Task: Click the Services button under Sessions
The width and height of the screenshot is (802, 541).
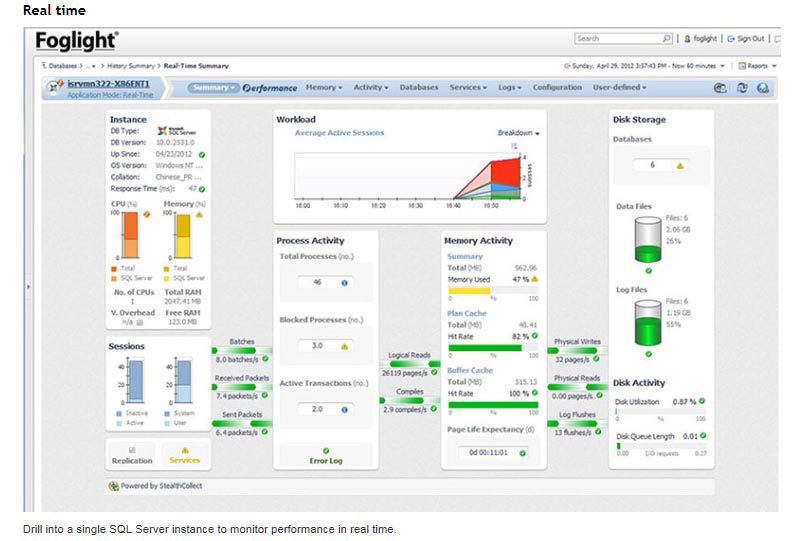Action: [x=185, y=456]
